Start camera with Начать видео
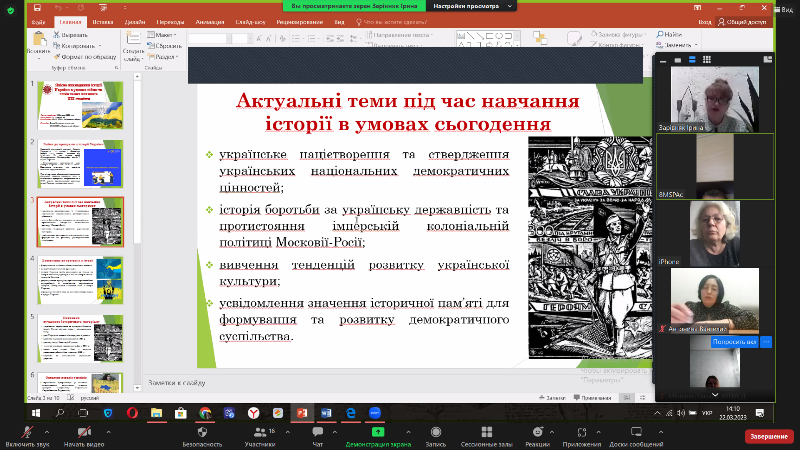800x450 pixels. click(84, 437)
